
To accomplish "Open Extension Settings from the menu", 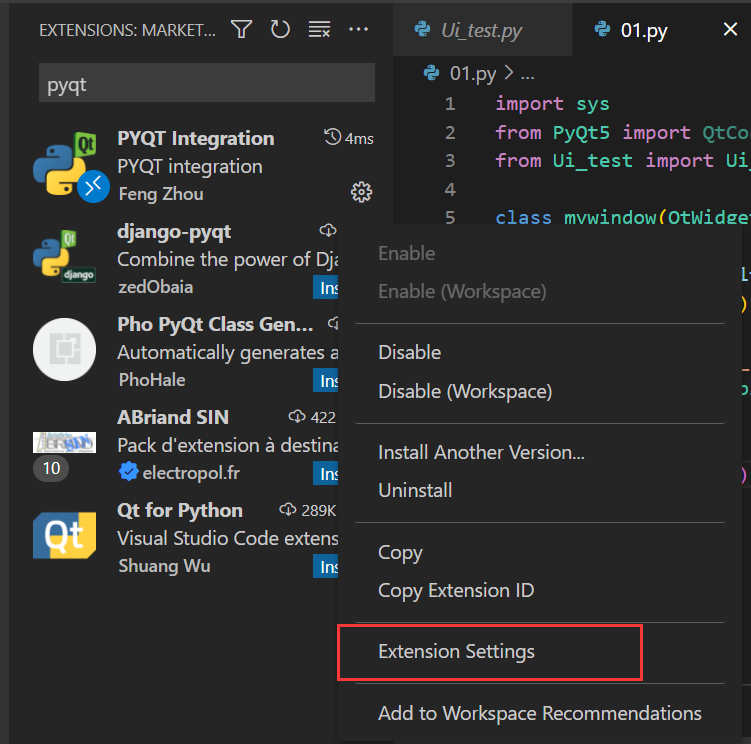I will click(540, 652).
